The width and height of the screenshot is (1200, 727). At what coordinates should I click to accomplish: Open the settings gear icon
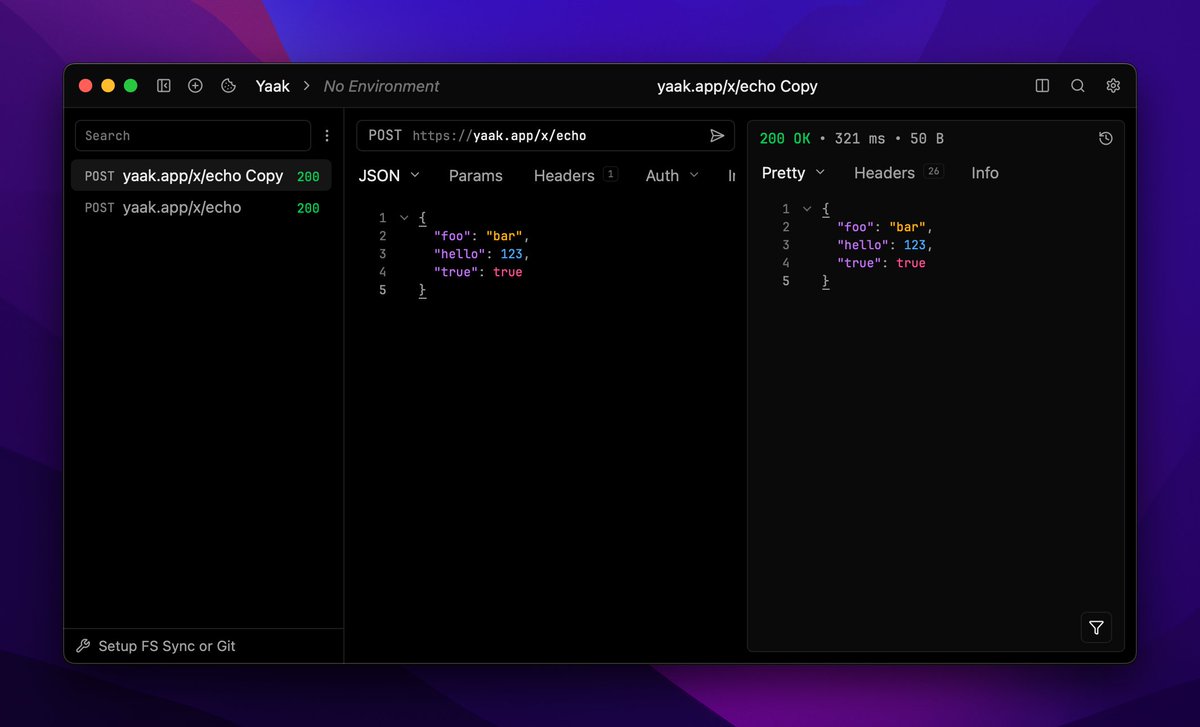tap(1113, 86)
